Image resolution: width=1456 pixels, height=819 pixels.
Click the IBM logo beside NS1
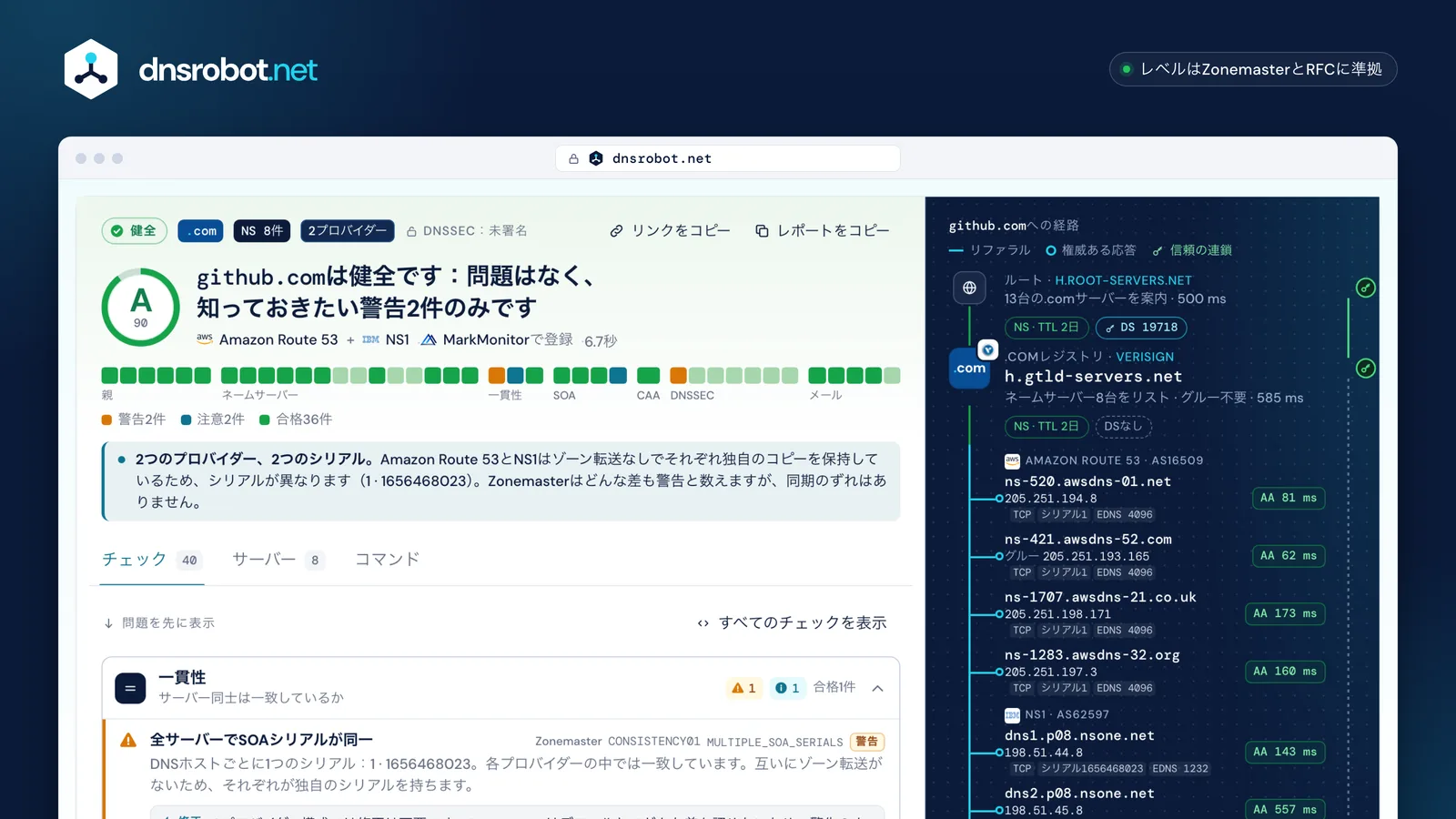pos(370,339)
